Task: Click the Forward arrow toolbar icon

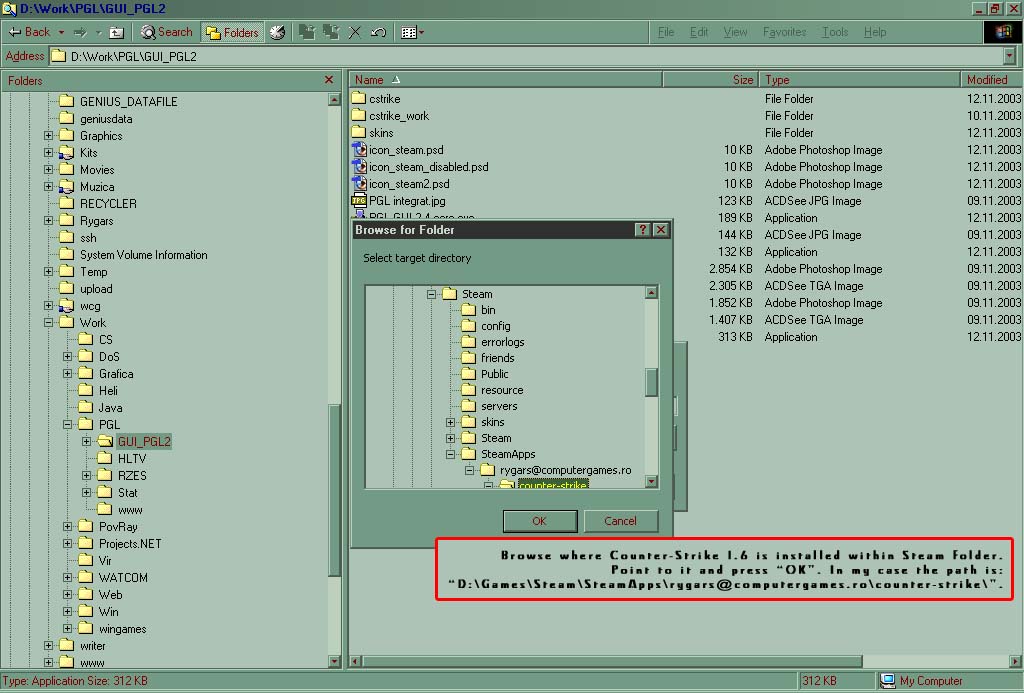Action: (x=80, y=32)
